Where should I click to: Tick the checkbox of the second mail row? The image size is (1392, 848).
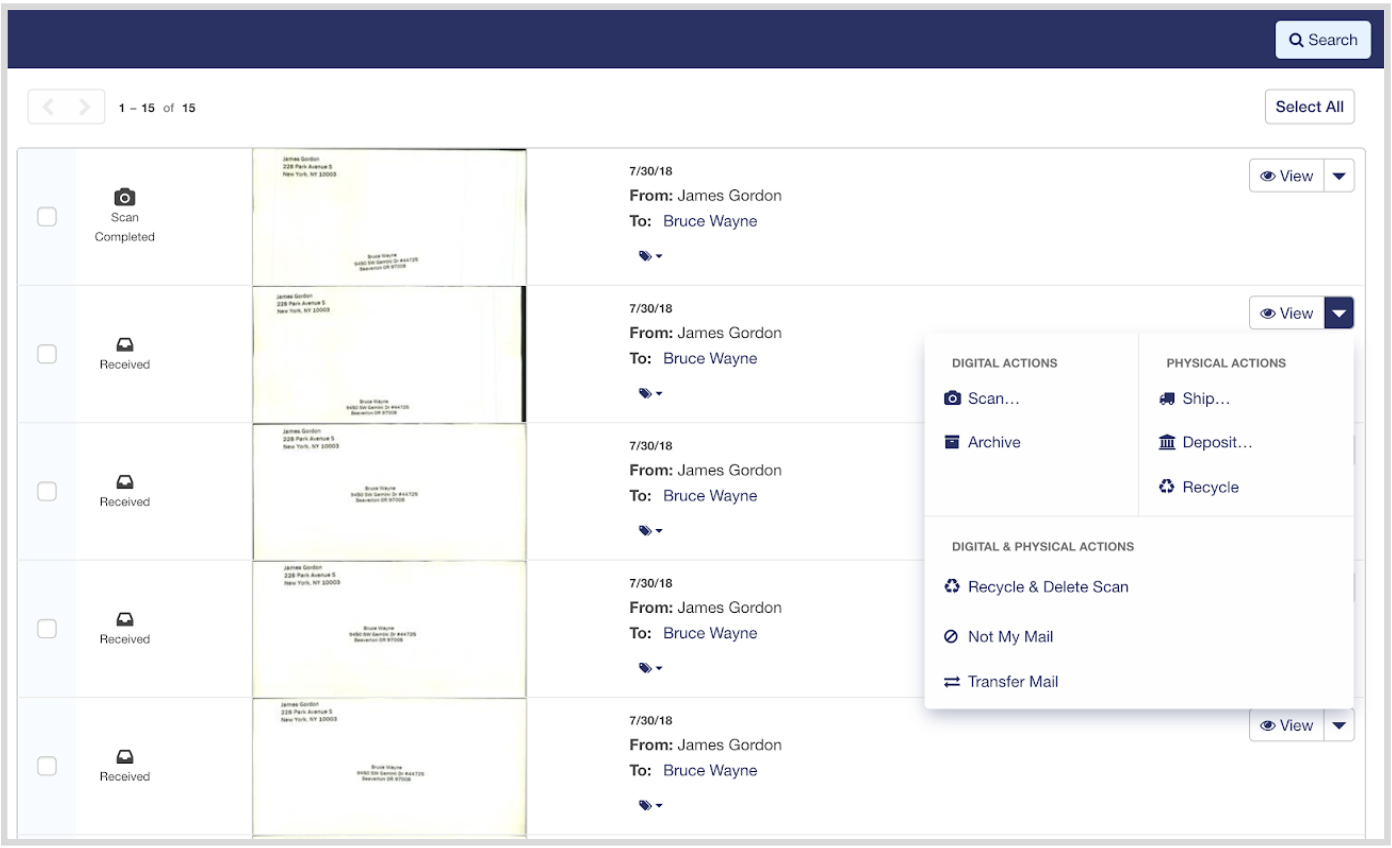[x=46, y=353]
